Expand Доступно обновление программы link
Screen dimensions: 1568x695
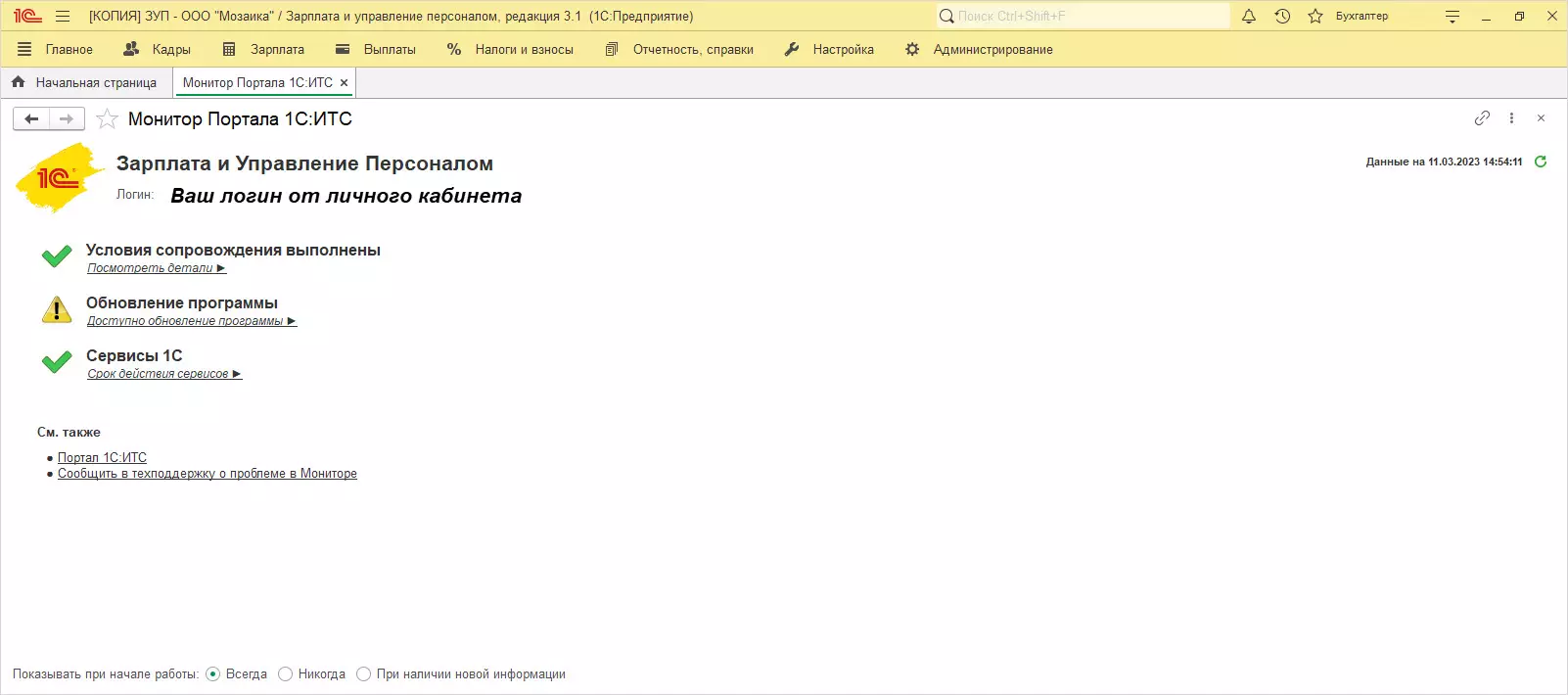tap(192, 321)
